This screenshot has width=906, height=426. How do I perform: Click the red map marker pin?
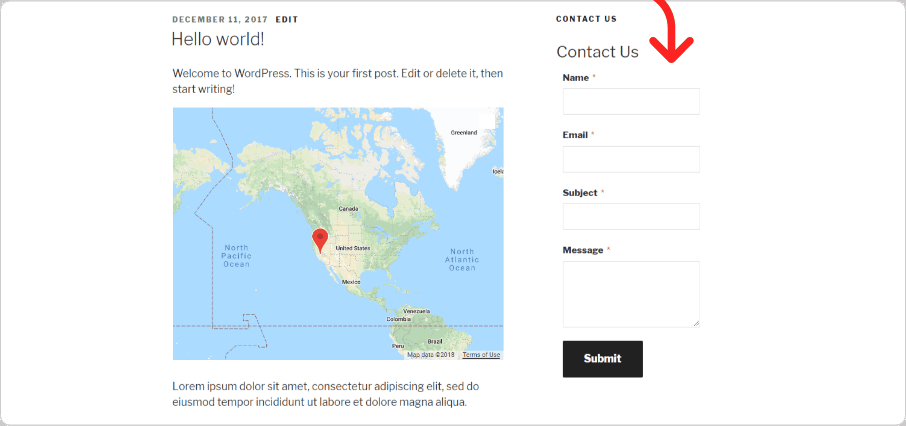(x=320, y=240)
